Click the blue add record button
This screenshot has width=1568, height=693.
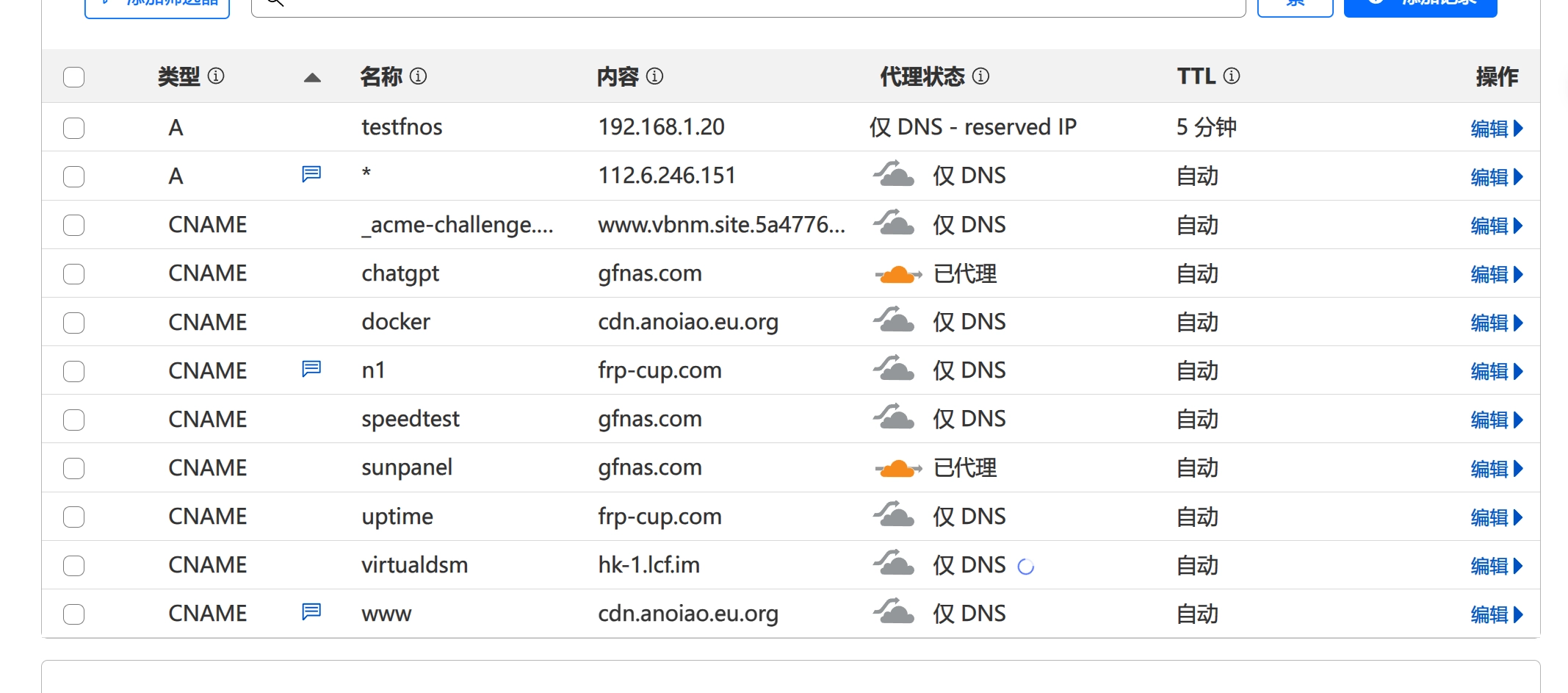pyautogui.click(x=1420, y=6)
